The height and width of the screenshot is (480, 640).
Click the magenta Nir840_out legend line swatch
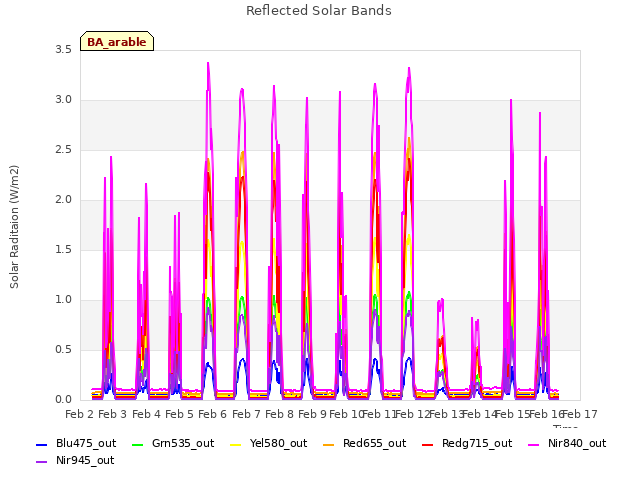click(533, 444)
